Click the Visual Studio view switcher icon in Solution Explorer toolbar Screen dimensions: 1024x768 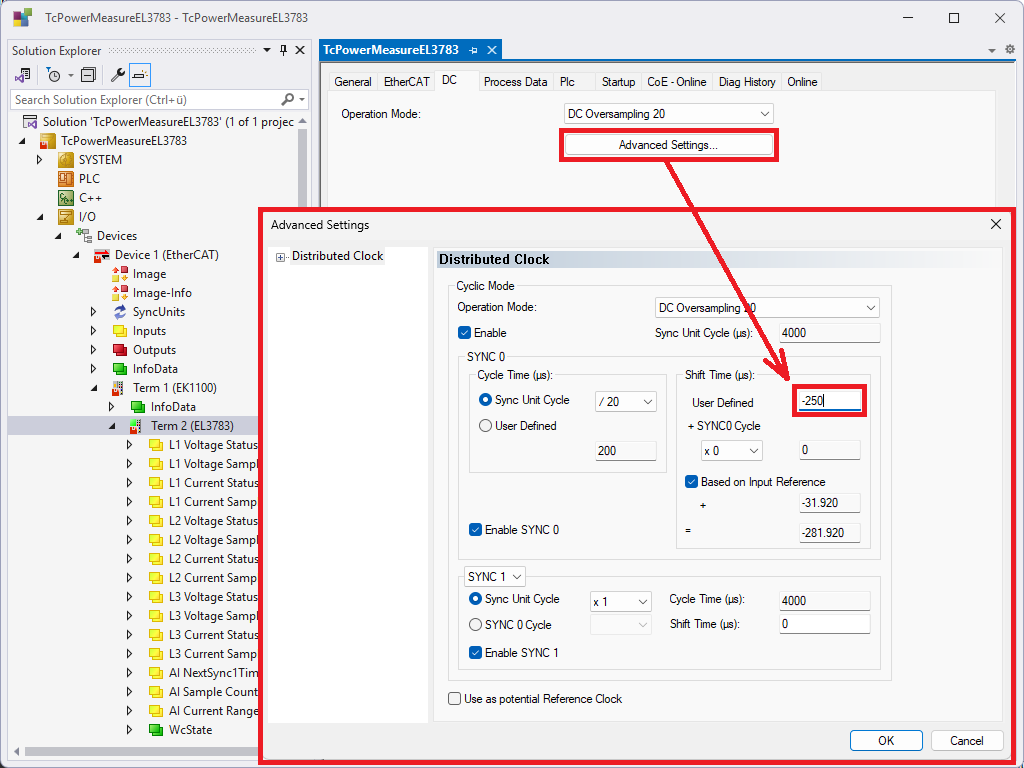(x=22, y=75)
